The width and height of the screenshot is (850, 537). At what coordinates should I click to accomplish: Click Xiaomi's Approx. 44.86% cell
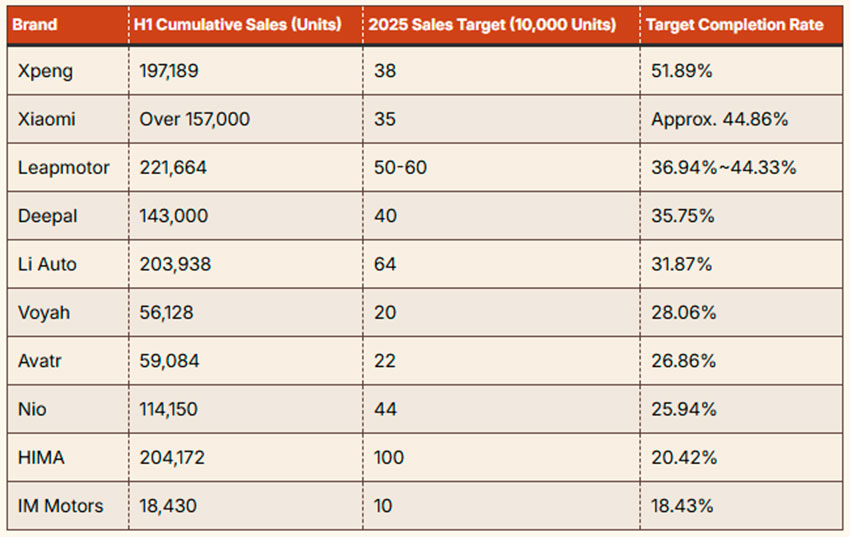coord(719,119)
